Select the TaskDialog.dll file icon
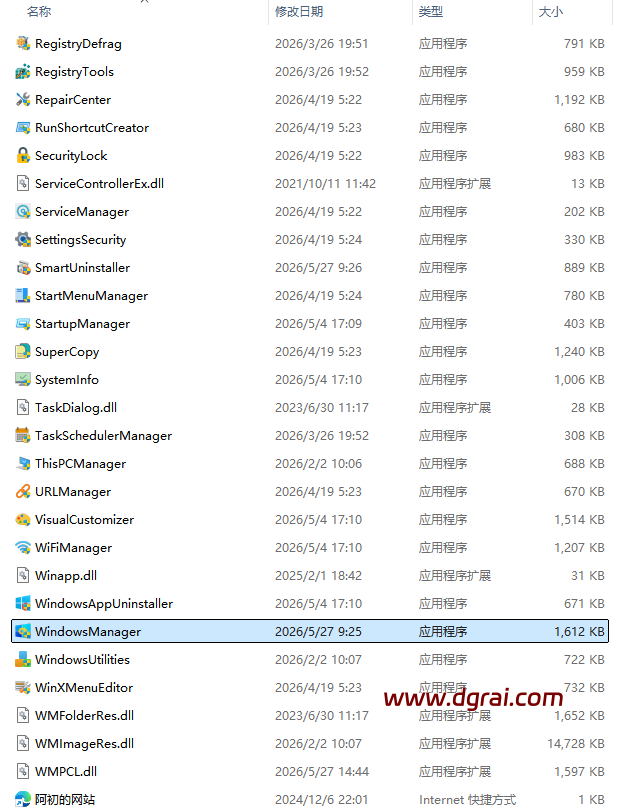The image size is (642, 809). (23, 407)
